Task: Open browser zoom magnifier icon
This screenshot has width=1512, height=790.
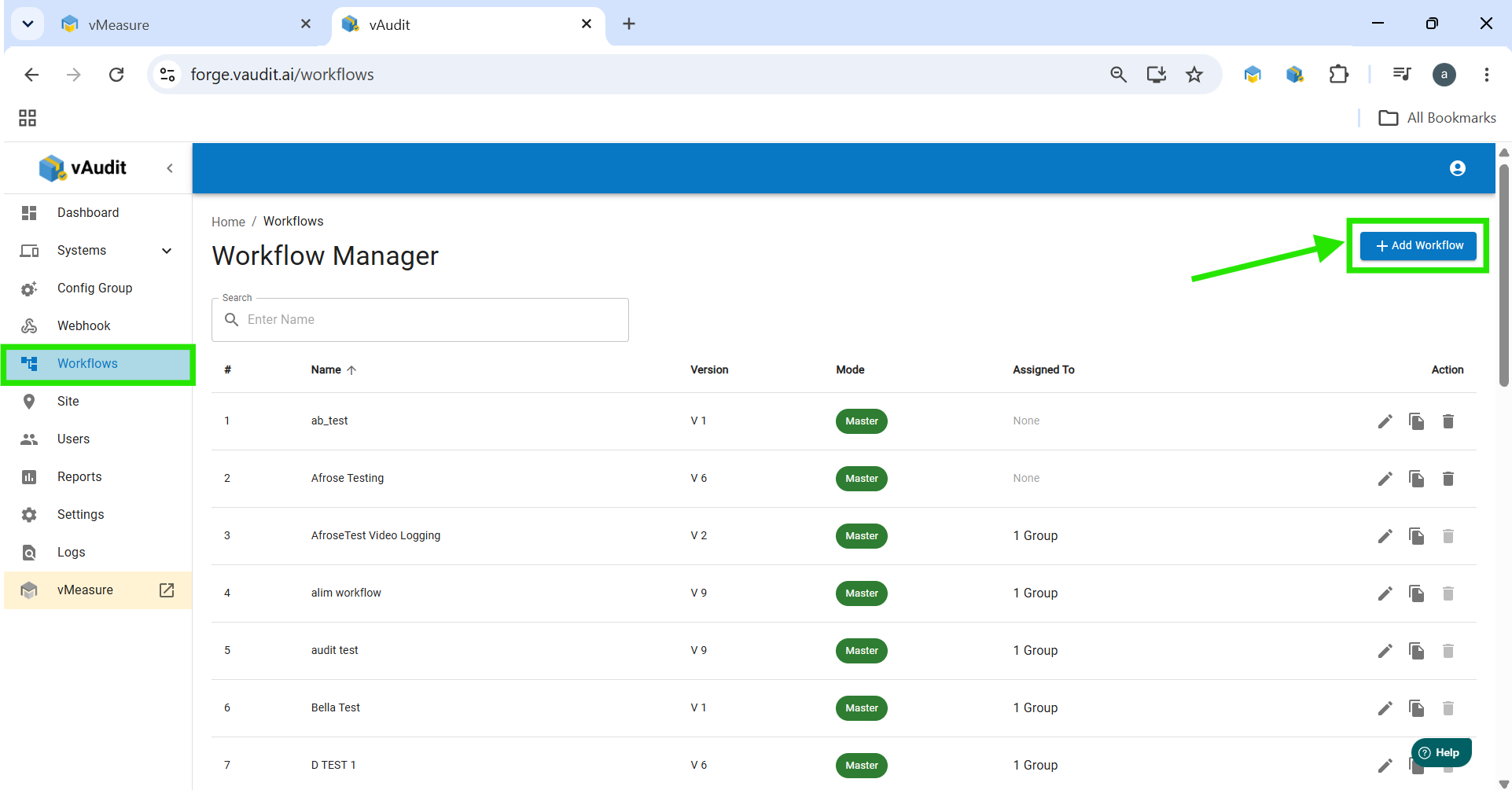Action: click(x=1118, y=75)
